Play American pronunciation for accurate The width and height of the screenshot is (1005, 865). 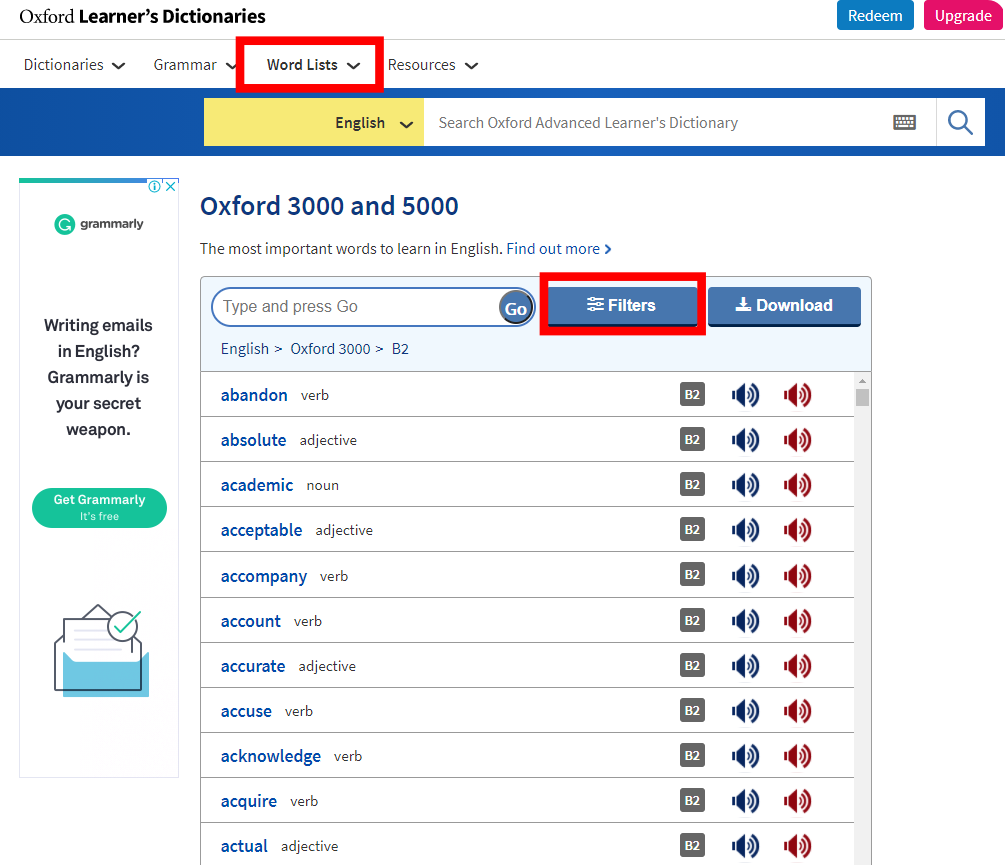click(x=797, y=666)
